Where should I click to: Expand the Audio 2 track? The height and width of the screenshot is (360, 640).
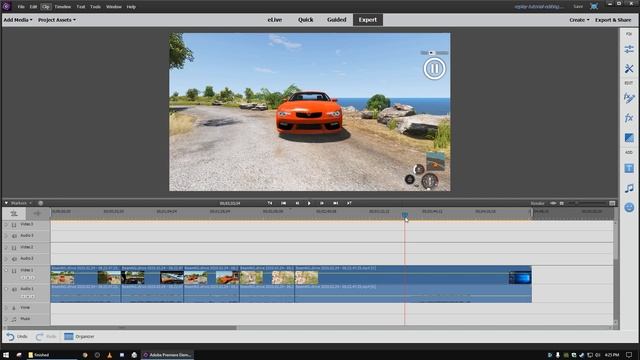[6, 259]
